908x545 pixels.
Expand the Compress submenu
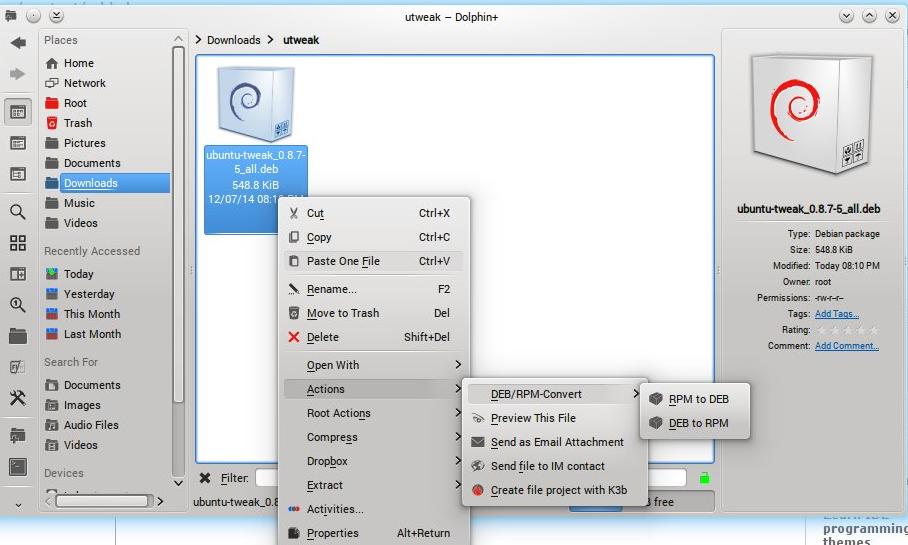coord(374,437)
